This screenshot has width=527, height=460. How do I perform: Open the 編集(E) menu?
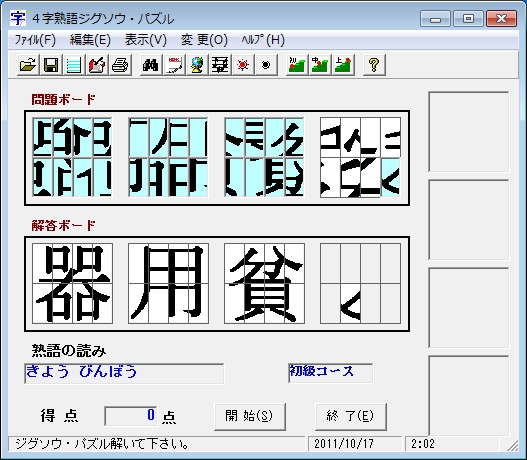[90, 40]
